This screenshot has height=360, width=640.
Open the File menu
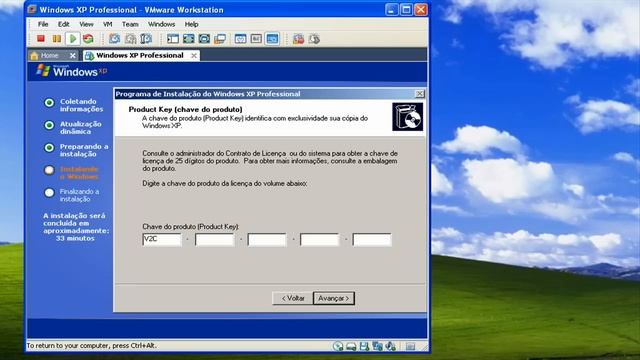(x=43, y=24)
